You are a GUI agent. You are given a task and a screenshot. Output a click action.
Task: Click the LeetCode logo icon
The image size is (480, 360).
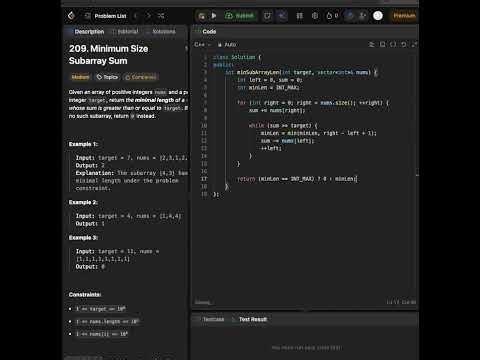(71, 16)
